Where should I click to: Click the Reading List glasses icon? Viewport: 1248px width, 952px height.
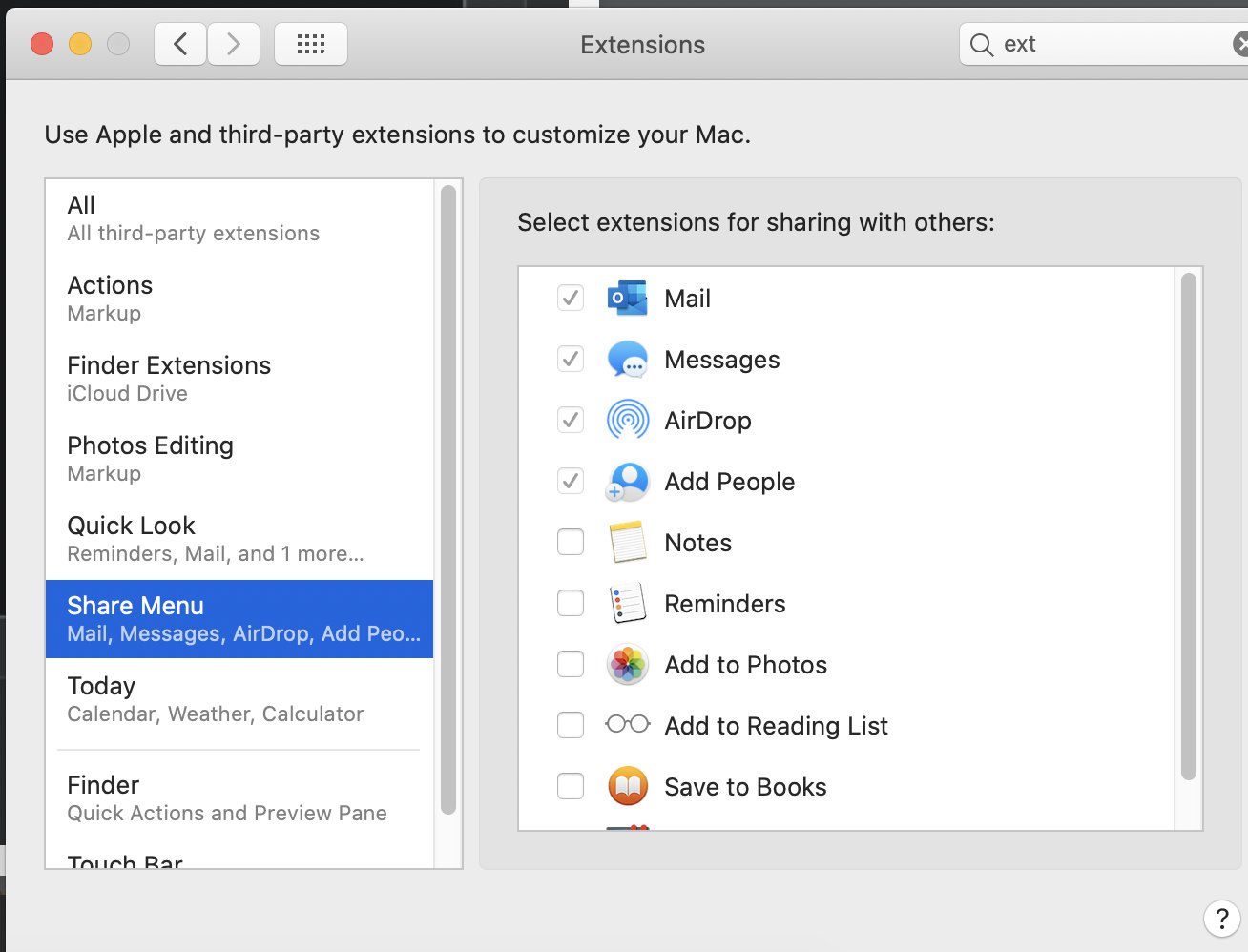(x=627, y=725)
